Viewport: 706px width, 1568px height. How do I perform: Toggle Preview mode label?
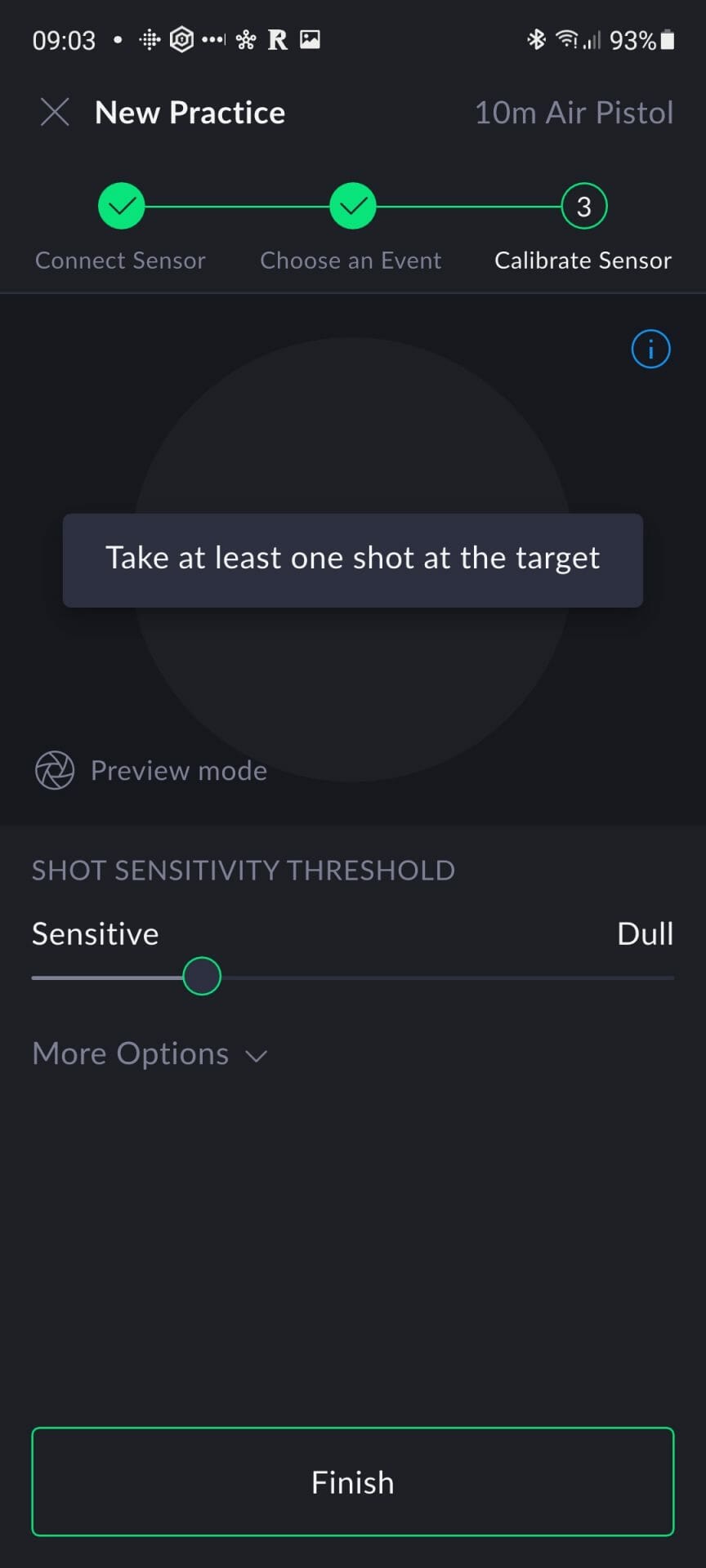(x=178, y=770)
